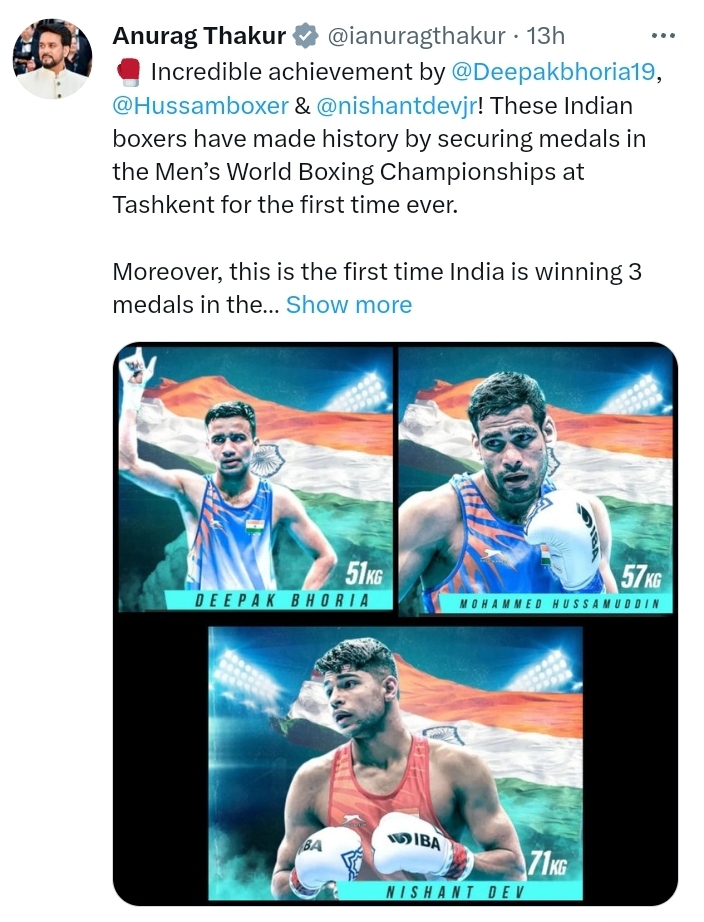
Task: Click the red boxing glove emoji
Action: point(128,72)
